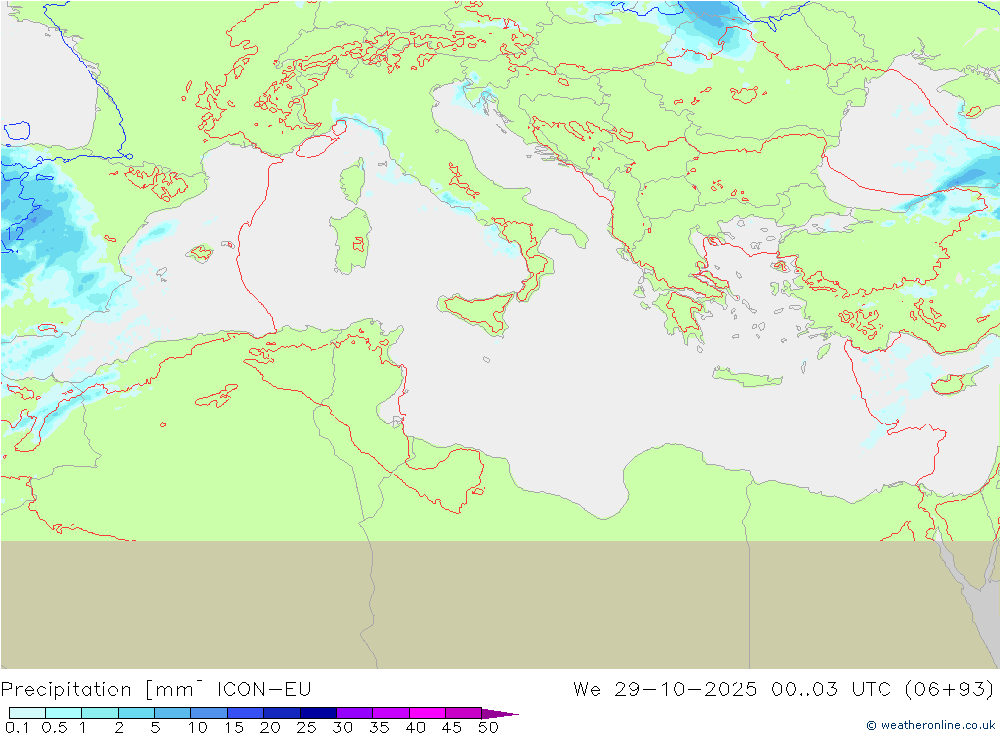Pick the 45–50 mm legend swatch
The width and height of the screenshot is (1000, 733).
tap(464, 713)
